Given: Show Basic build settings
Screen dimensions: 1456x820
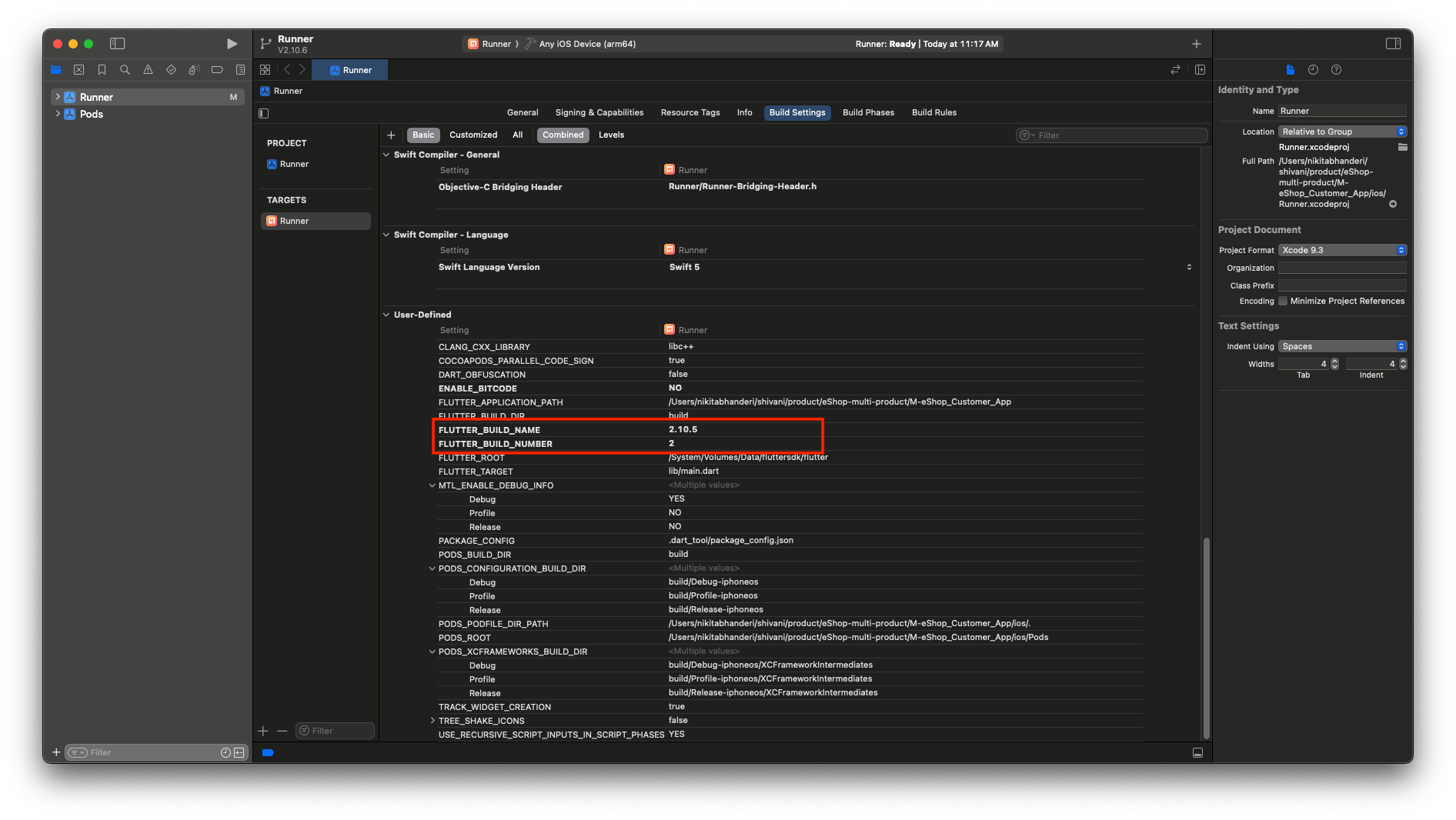Looking at the screenshot, I should (422, 135).
